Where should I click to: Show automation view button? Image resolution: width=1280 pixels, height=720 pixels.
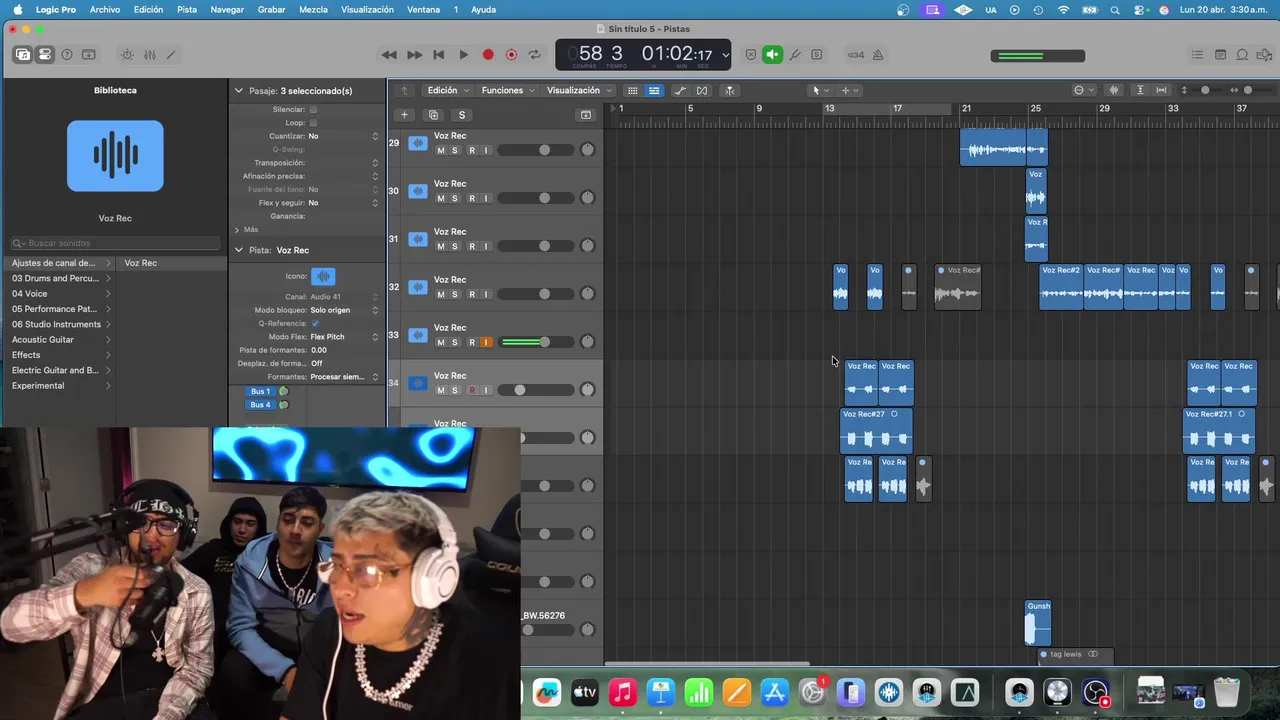click(x=680, y=90)
